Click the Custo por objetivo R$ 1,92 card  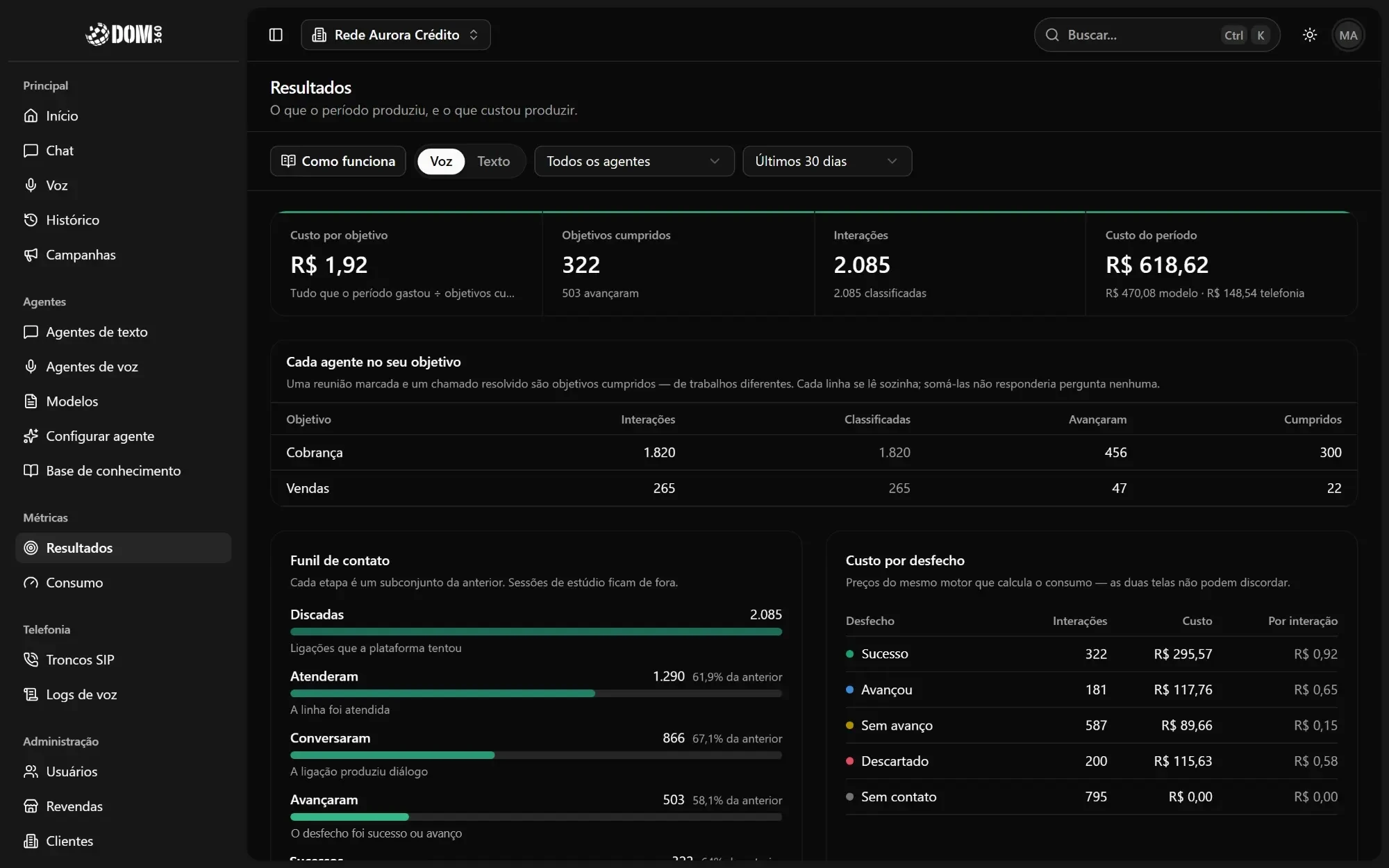(406, 264)
